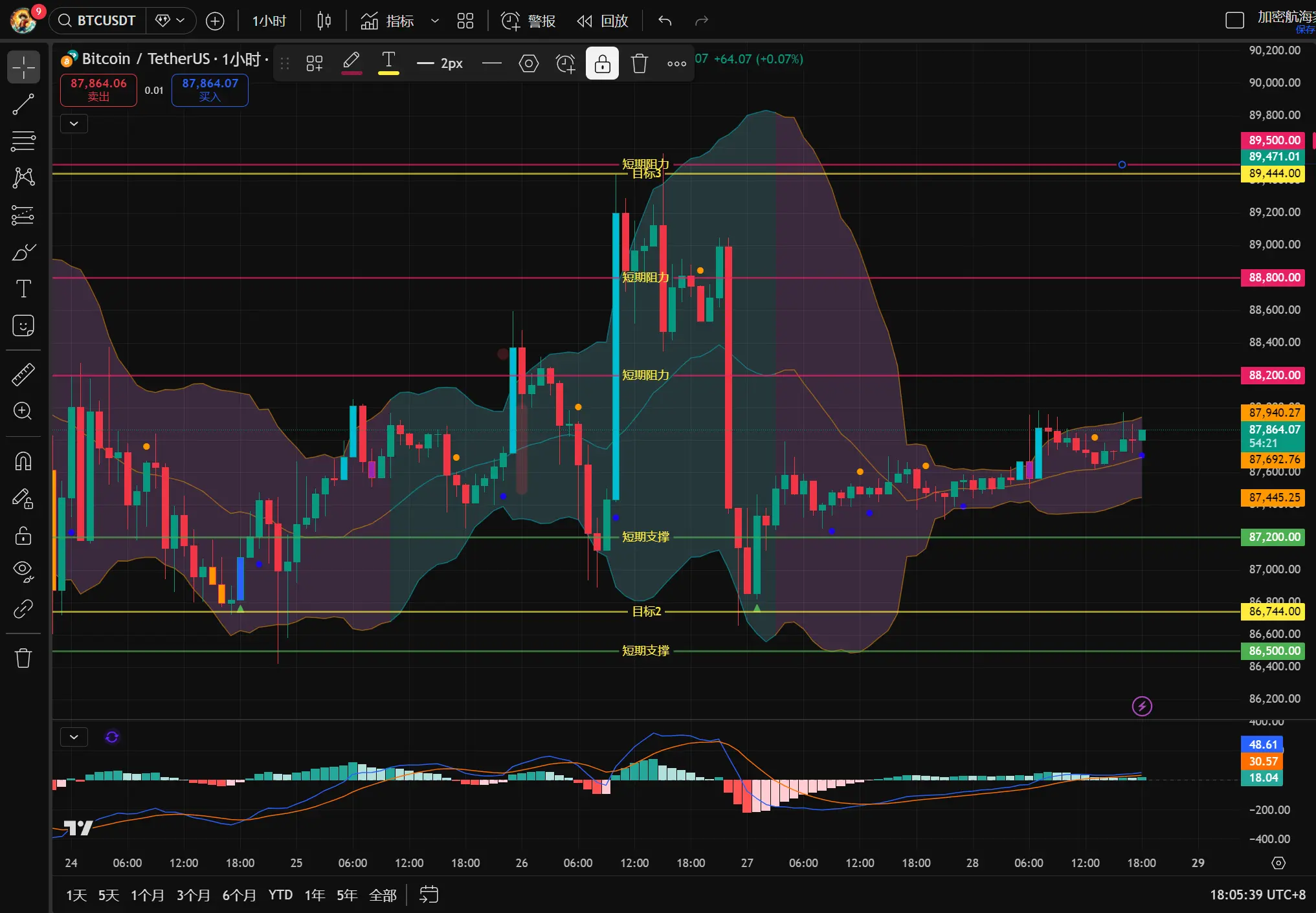This screenshot has width=1316, height=913.
Task: Click the undo arrow
Action: pyautogui.click(x=665, y=21)
